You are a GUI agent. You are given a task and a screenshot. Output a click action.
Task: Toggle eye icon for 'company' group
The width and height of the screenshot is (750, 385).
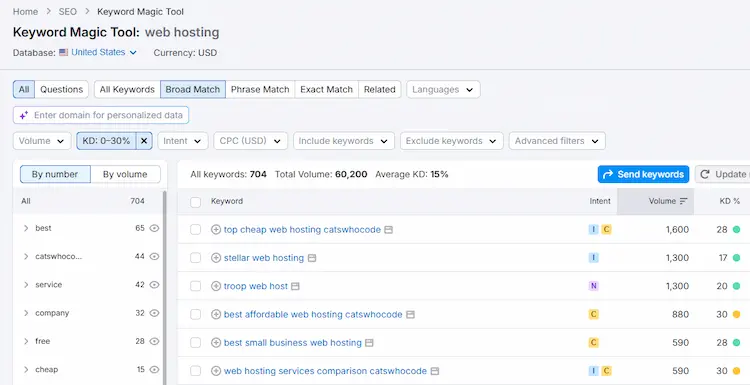(x=154, y=313)
